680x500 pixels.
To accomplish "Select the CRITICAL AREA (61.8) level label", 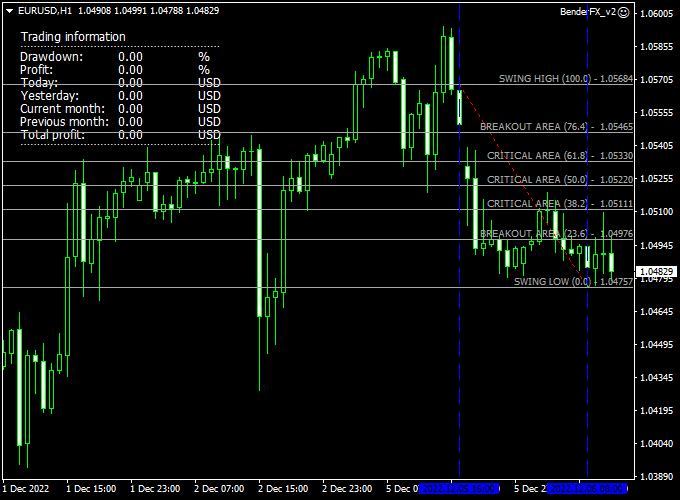I will (560, 156).
